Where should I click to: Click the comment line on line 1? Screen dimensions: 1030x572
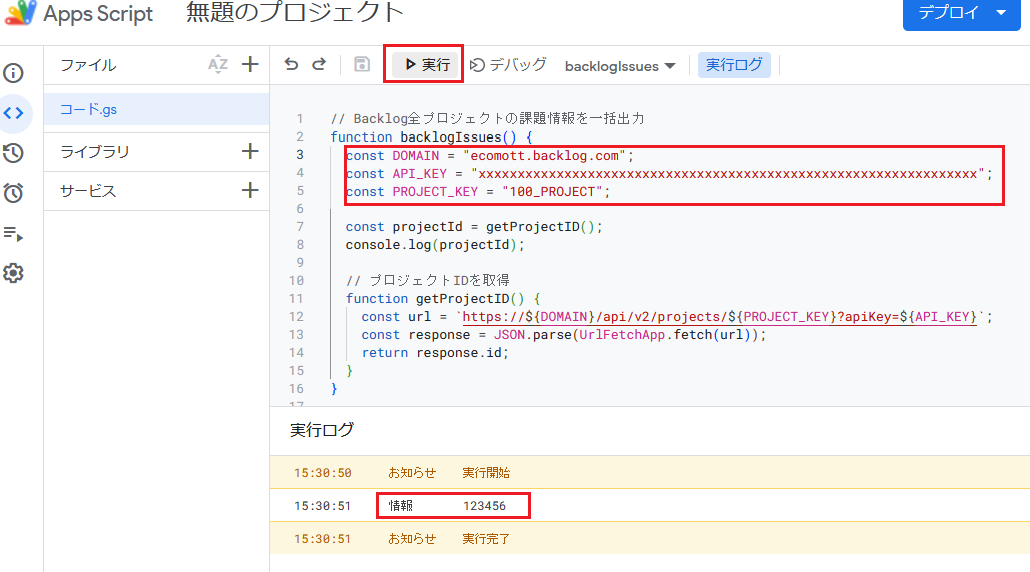(487, 118)
